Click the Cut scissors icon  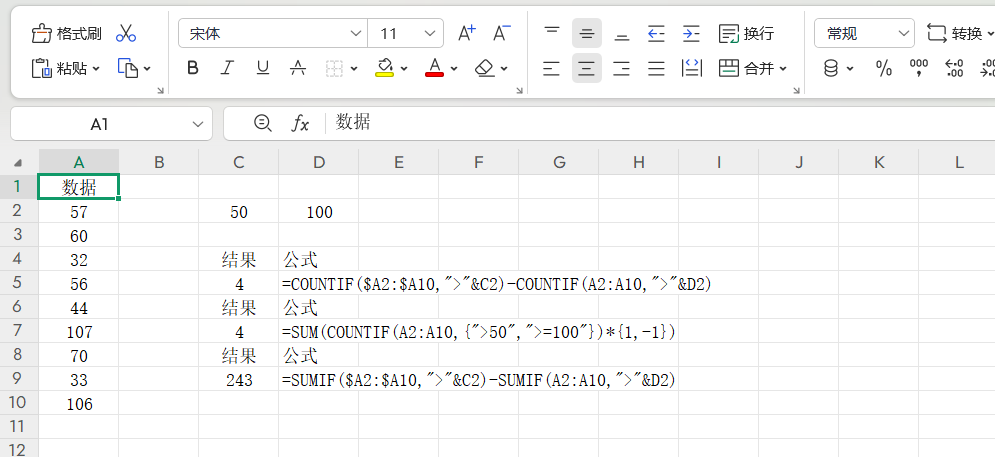[125, 34]
